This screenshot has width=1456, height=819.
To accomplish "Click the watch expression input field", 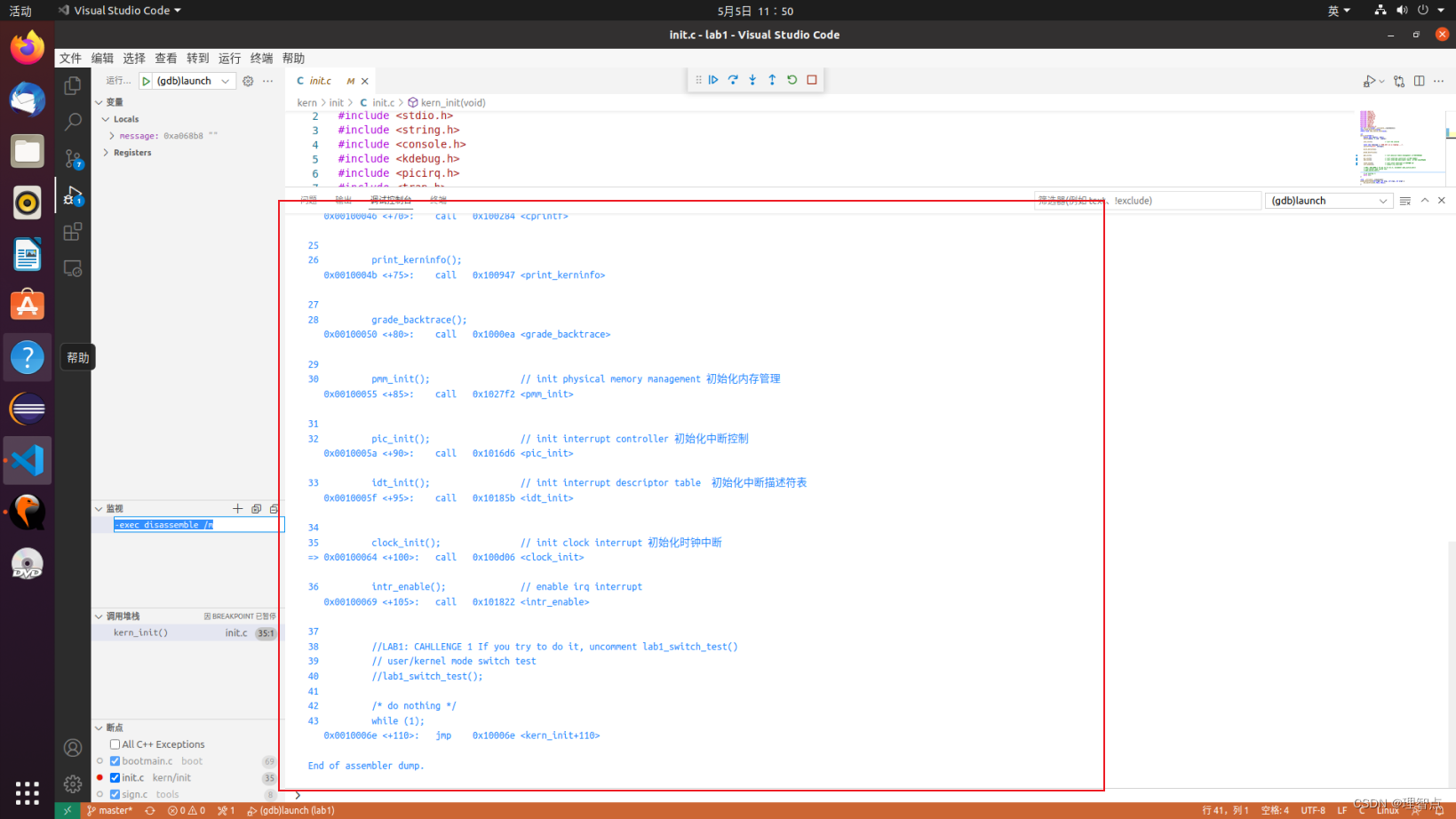I will 198,525.
